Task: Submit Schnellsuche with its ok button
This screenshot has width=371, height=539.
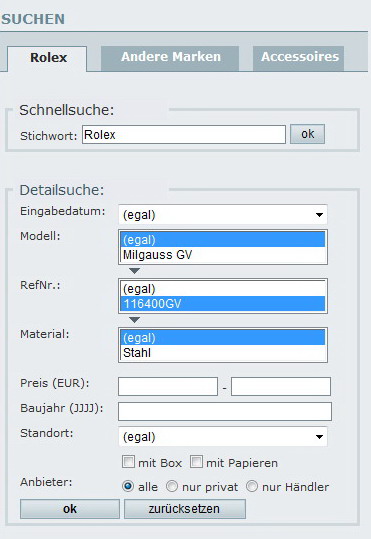Action: [307, 134]
